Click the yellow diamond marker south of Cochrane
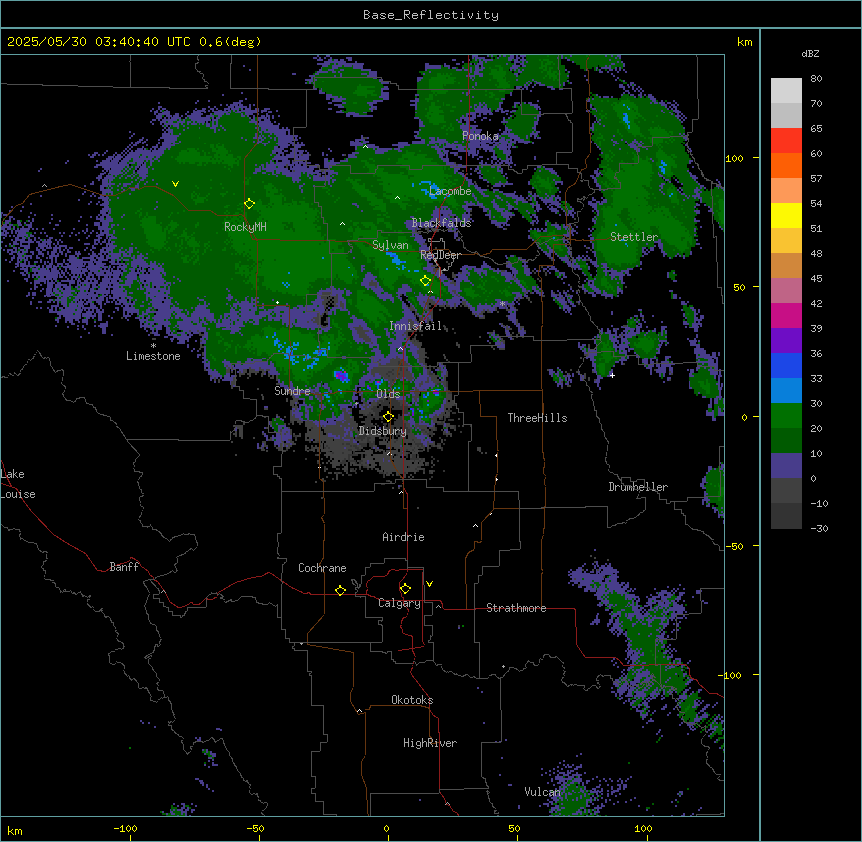The height and width of the screenshot is (842, 862). click(x=340, y=590)
